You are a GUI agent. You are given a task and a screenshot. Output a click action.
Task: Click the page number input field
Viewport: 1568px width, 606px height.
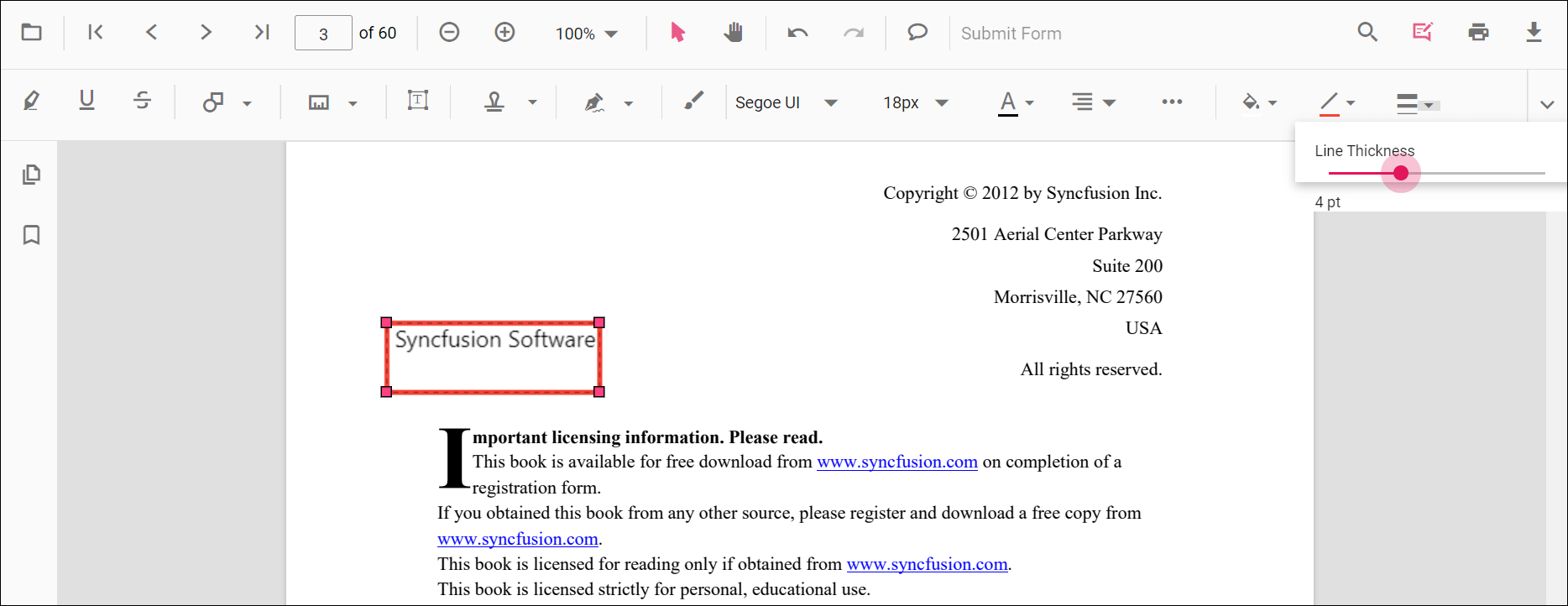pyautogui.click(x=323, y=34)
